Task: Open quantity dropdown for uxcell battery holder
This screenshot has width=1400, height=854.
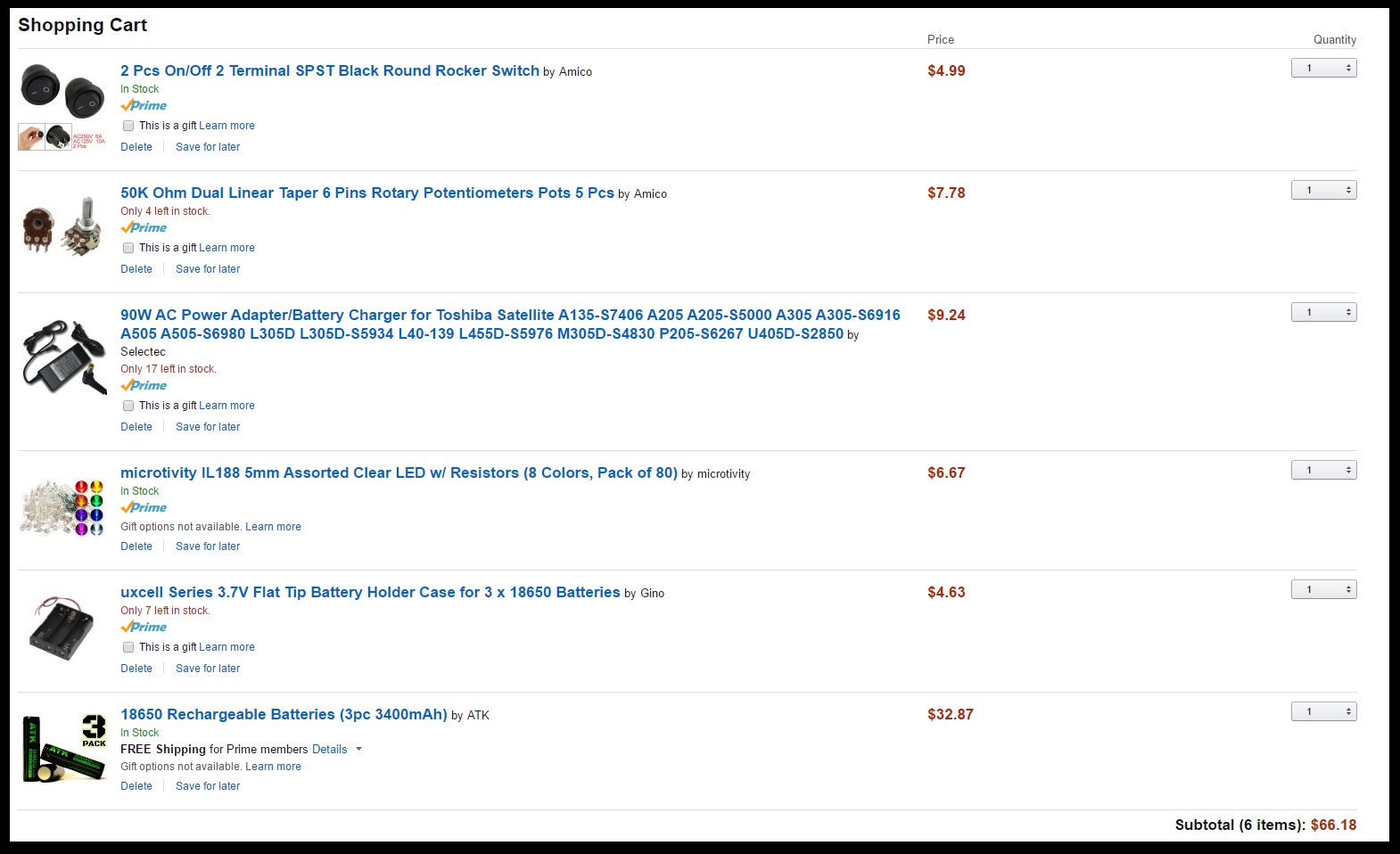Action: pos(1323,589)
